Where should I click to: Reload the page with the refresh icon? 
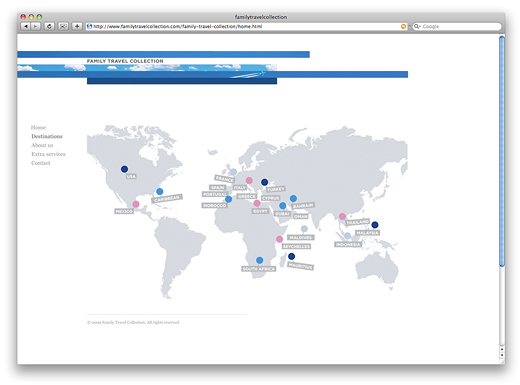[49, 26]
